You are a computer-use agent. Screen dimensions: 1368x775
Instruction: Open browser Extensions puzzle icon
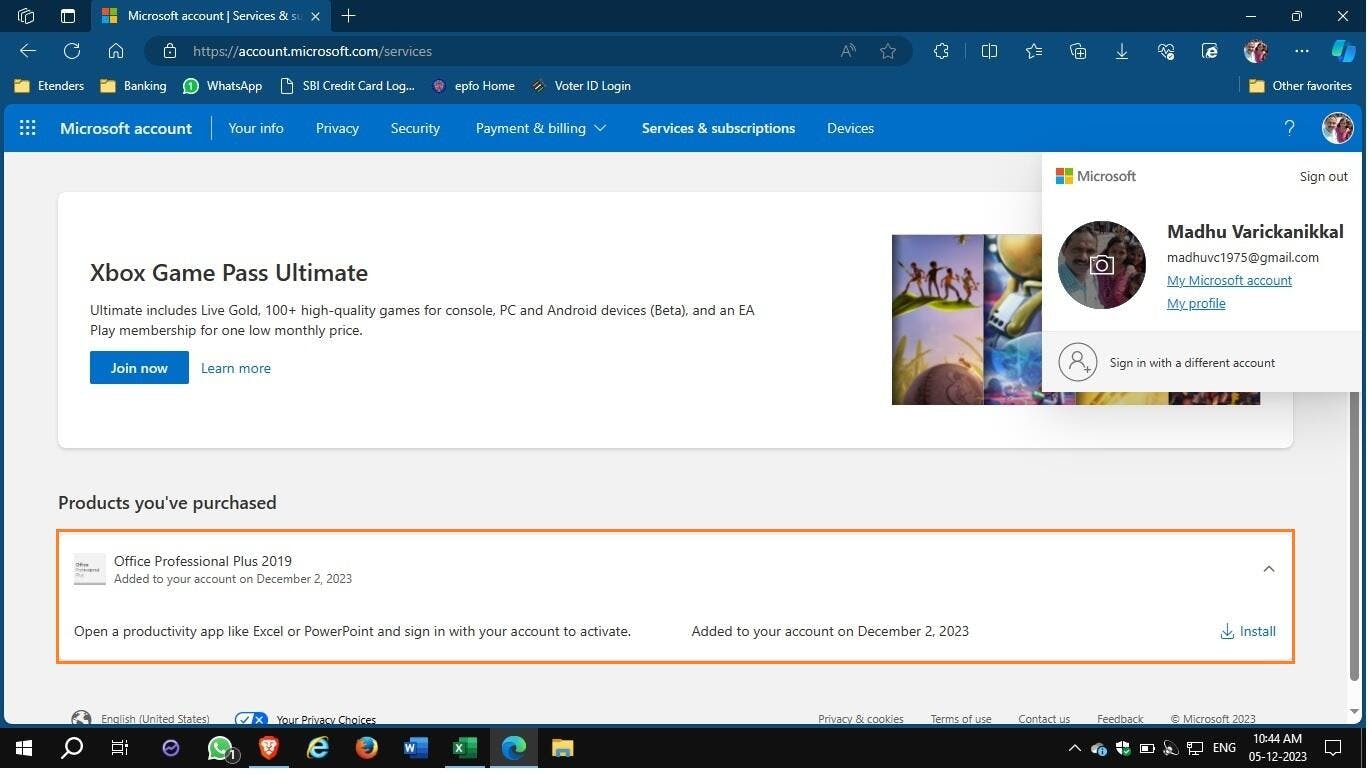941,51
